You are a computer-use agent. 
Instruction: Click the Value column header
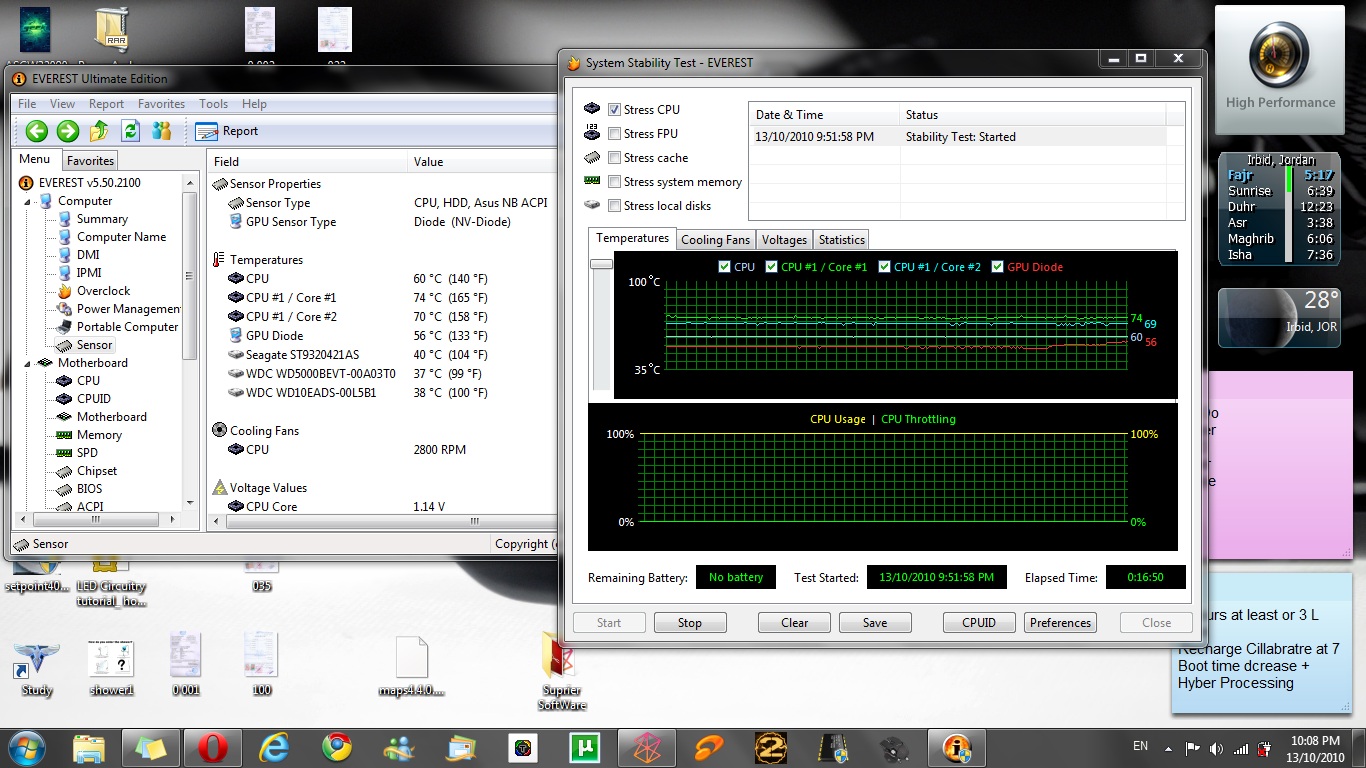pos(482,161)
